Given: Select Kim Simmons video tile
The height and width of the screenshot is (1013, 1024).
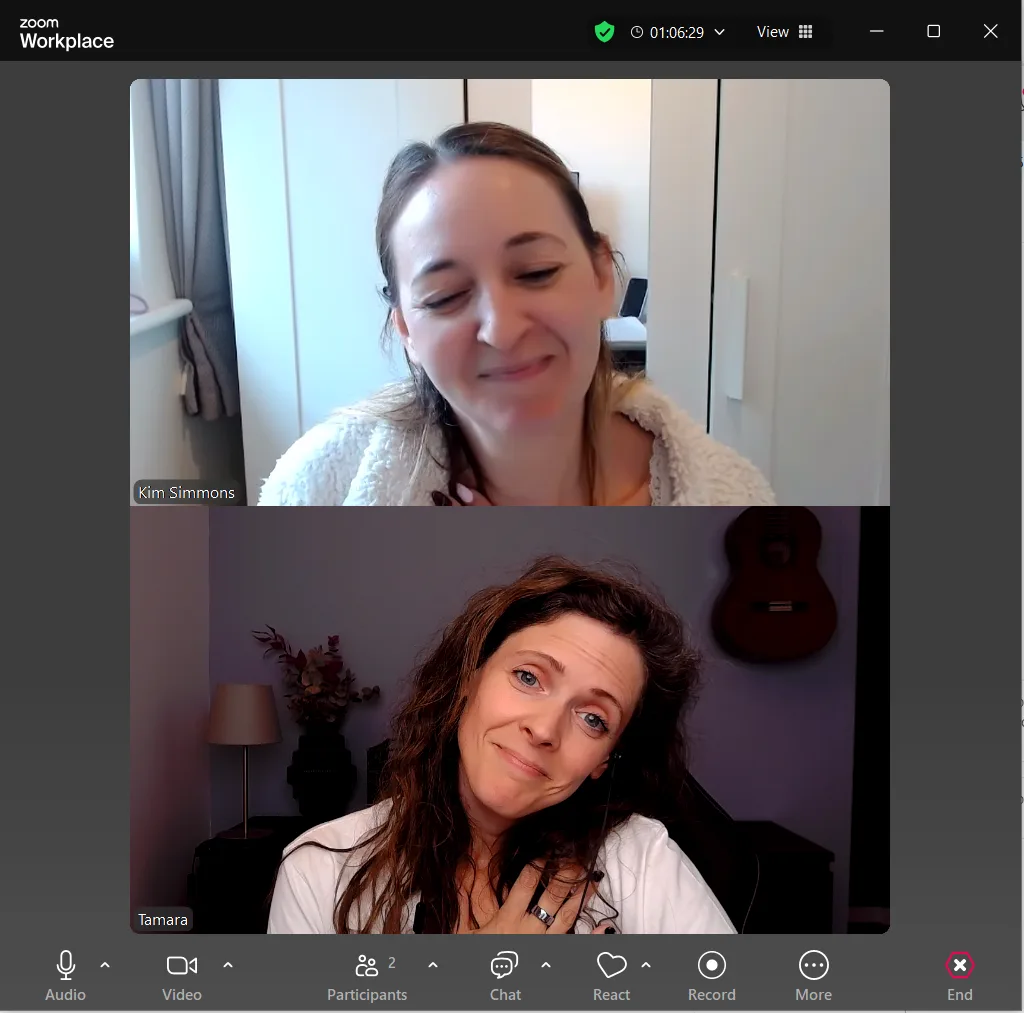Looking at the screenshot, I should [x=509, y=292].
